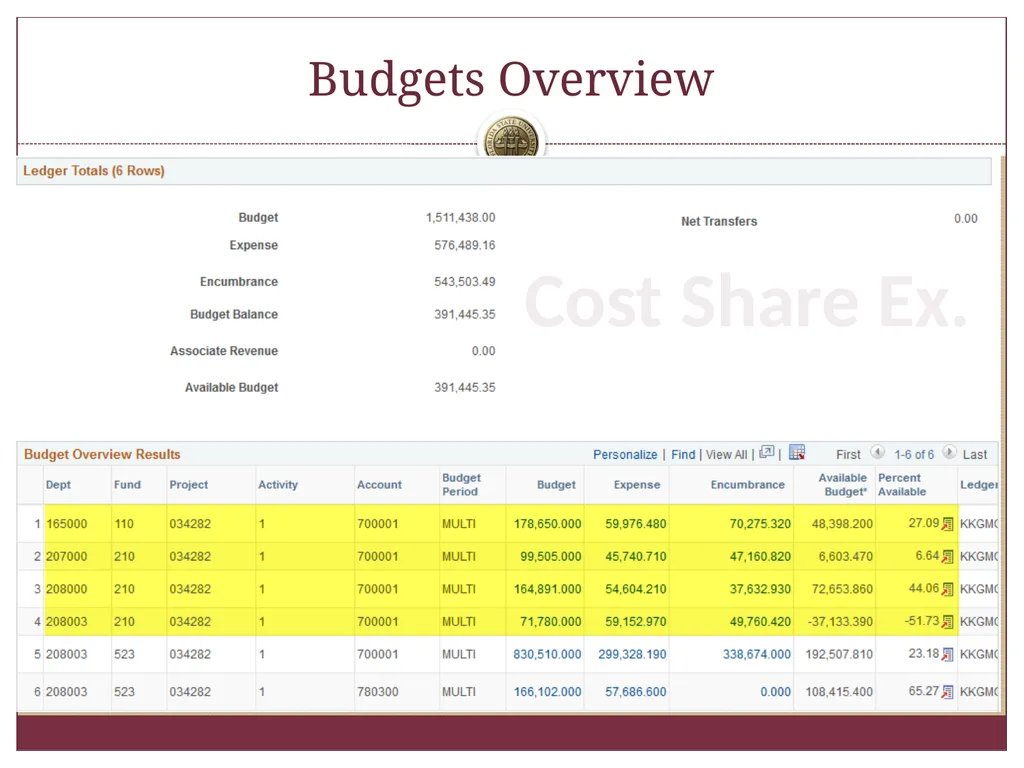Sort by the Project column header

pos(189,485)
